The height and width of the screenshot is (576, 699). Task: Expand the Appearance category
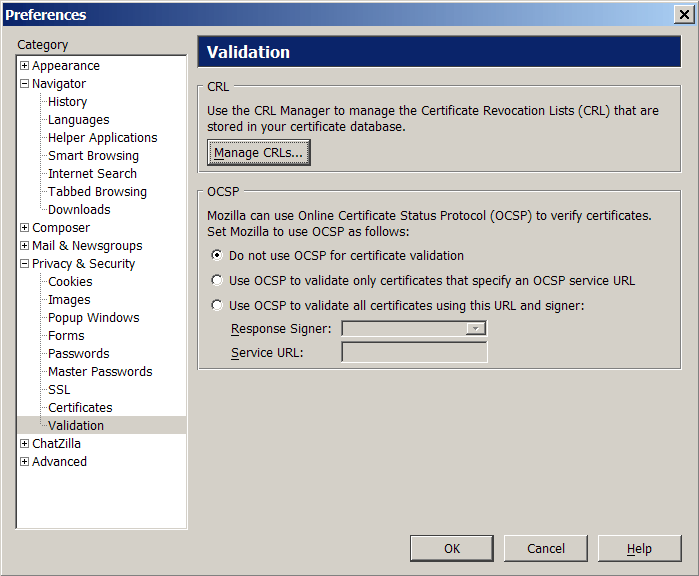(25, 66)
